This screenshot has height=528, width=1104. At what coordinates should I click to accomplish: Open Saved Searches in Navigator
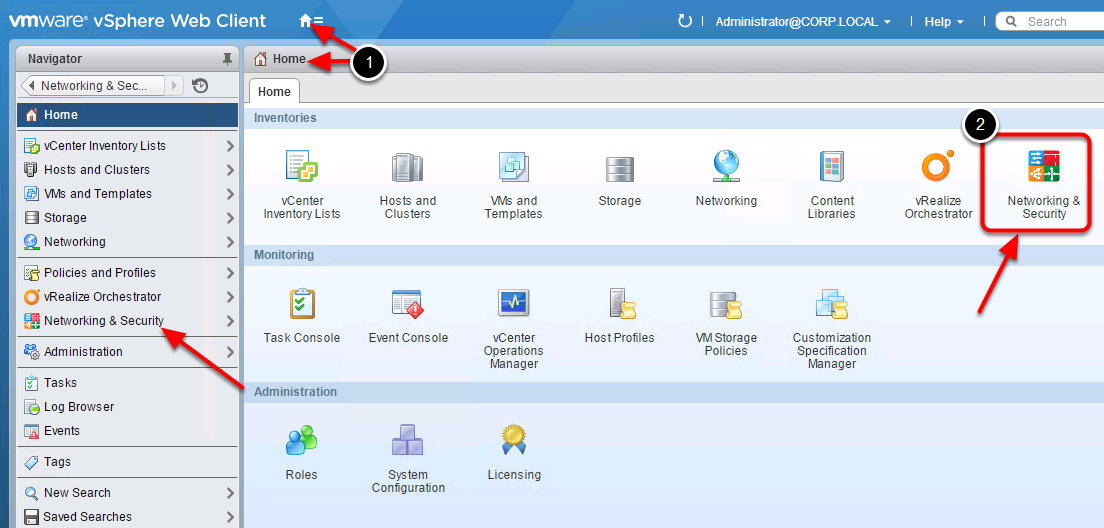point(128,516)
